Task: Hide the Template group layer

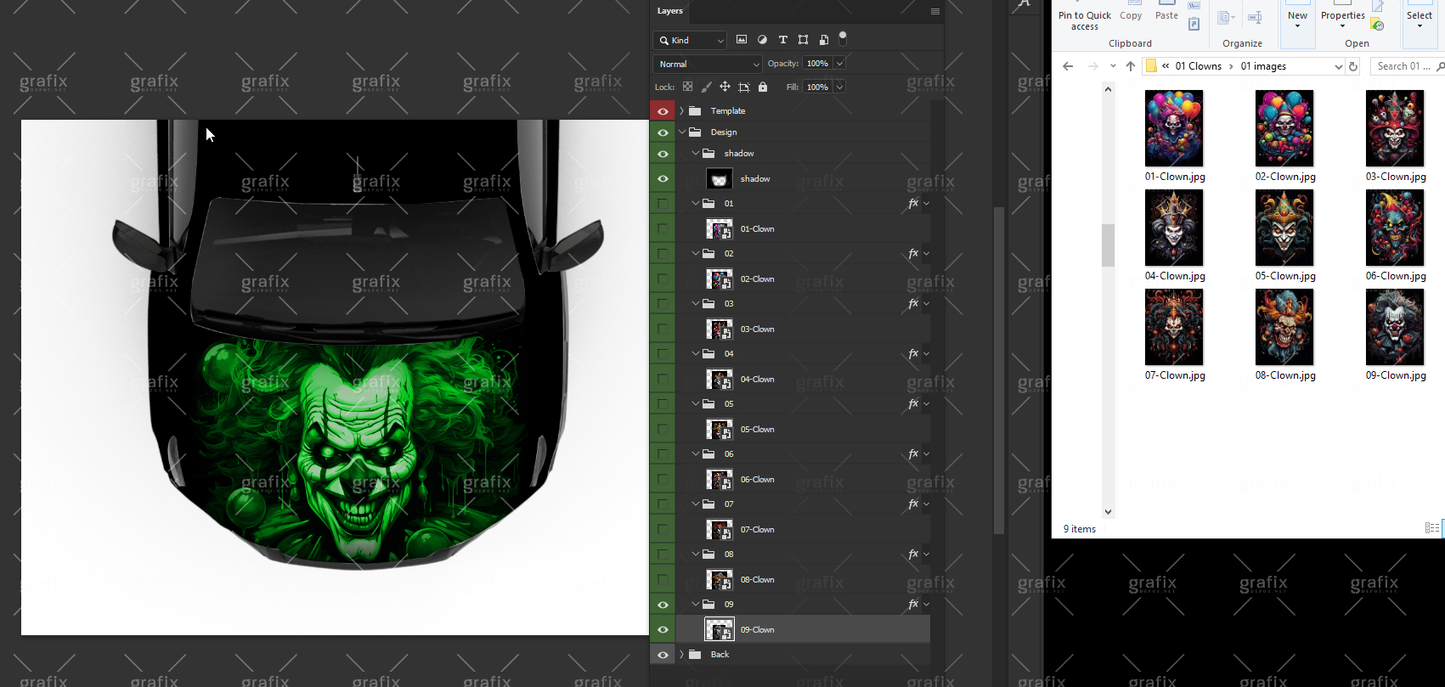Action: pos(662,111)
